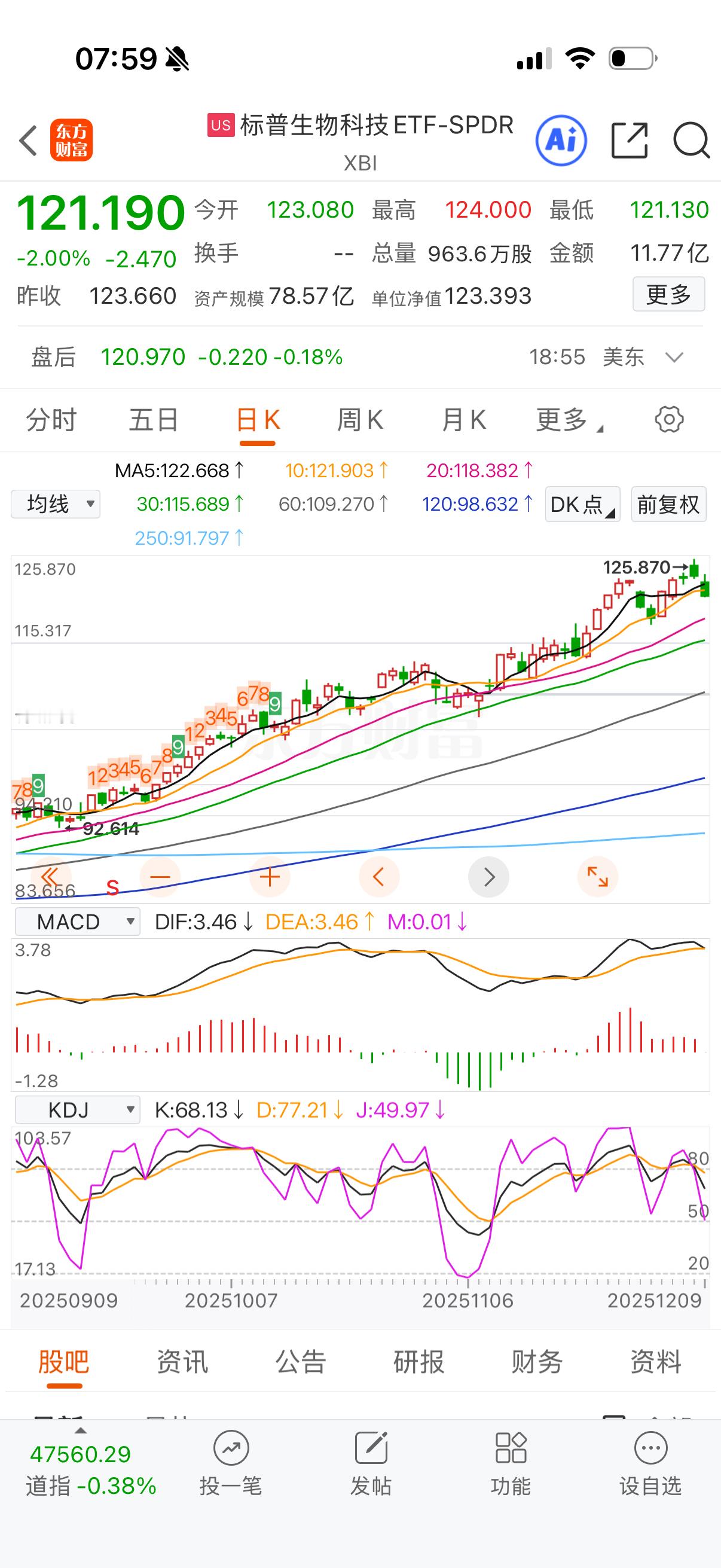
Task: Open the 资讯 tab
Action: tap(182, 1362)
